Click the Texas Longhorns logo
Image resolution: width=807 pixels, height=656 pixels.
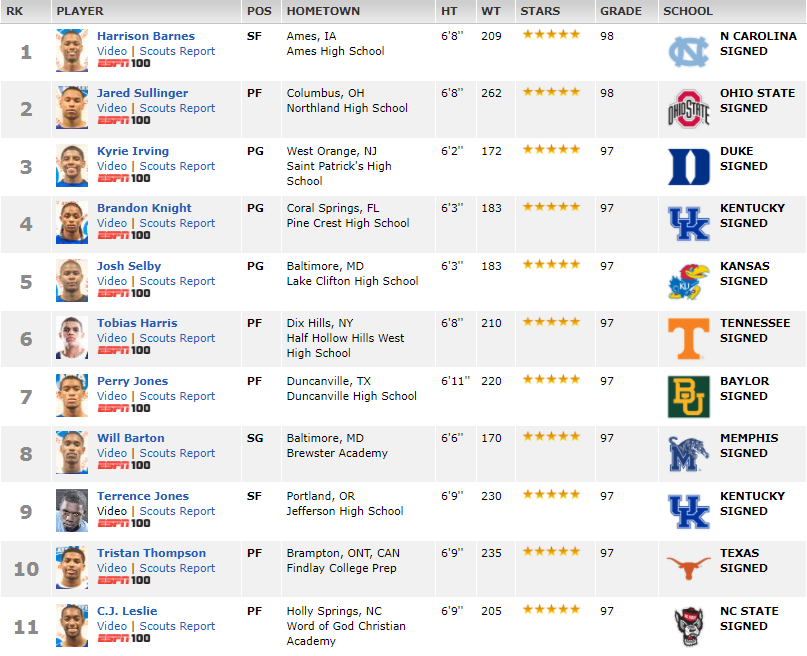(x=689, y=568)
